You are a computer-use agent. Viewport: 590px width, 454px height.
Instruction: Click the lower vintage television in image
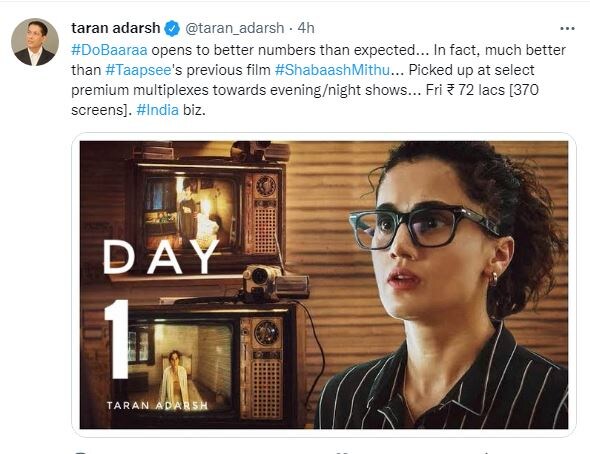209,363
